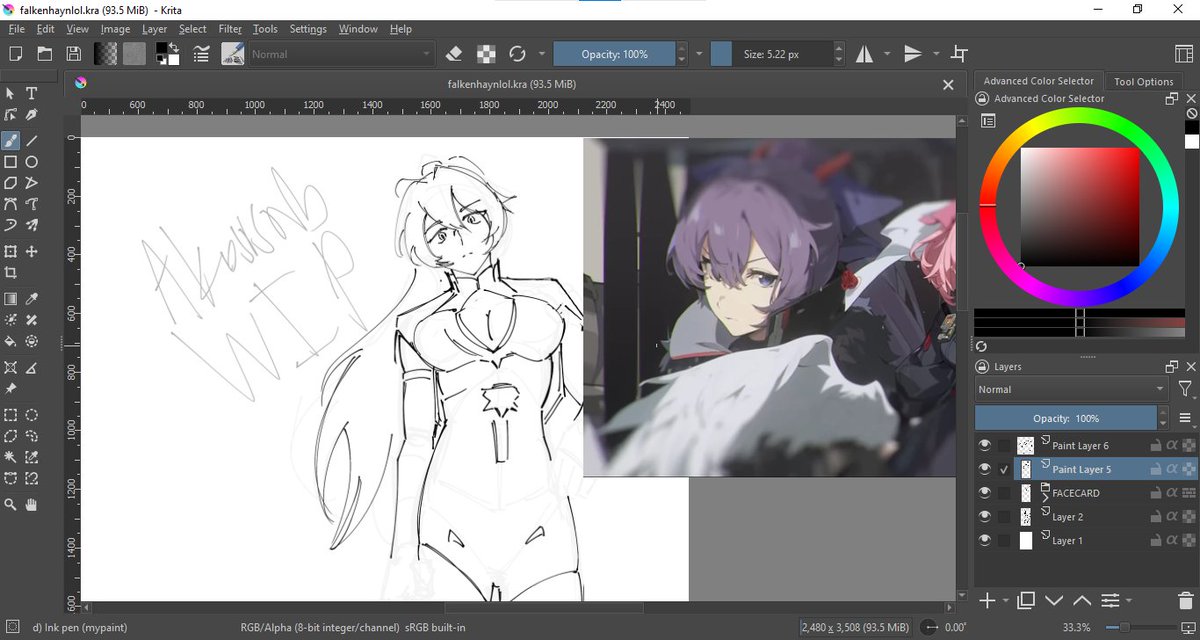Open the layer filter funnel menu
Image resolution: width=1200 pixels, height=640 pixels.
click(1184, 389)
